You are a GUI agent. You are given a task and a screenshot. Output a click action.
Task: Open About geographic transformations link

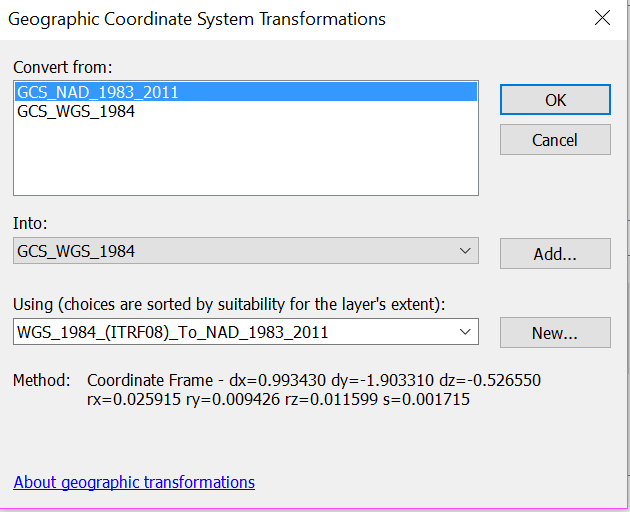134,482
